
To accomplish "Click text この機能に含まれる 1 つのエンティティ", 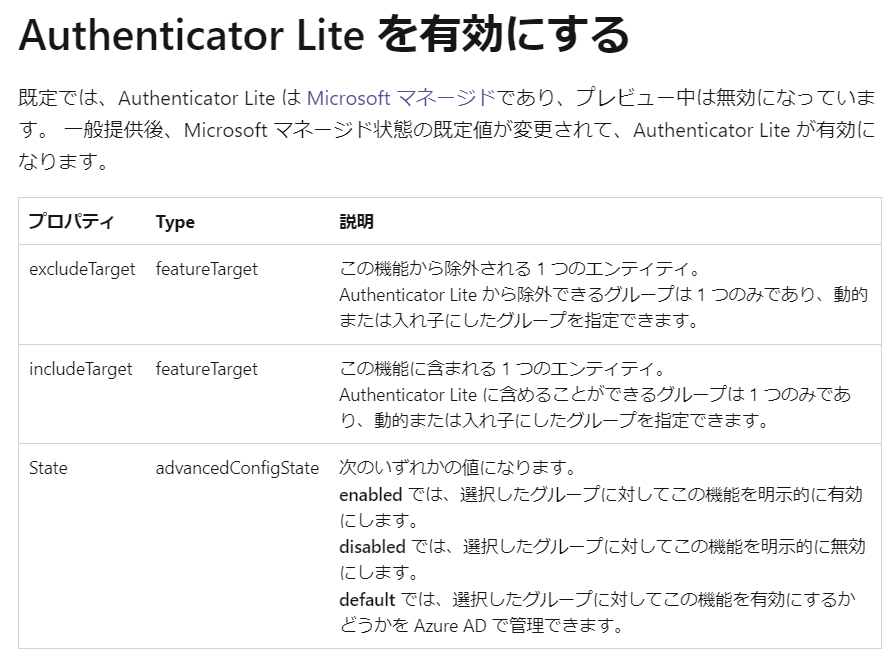I will 498,369.
